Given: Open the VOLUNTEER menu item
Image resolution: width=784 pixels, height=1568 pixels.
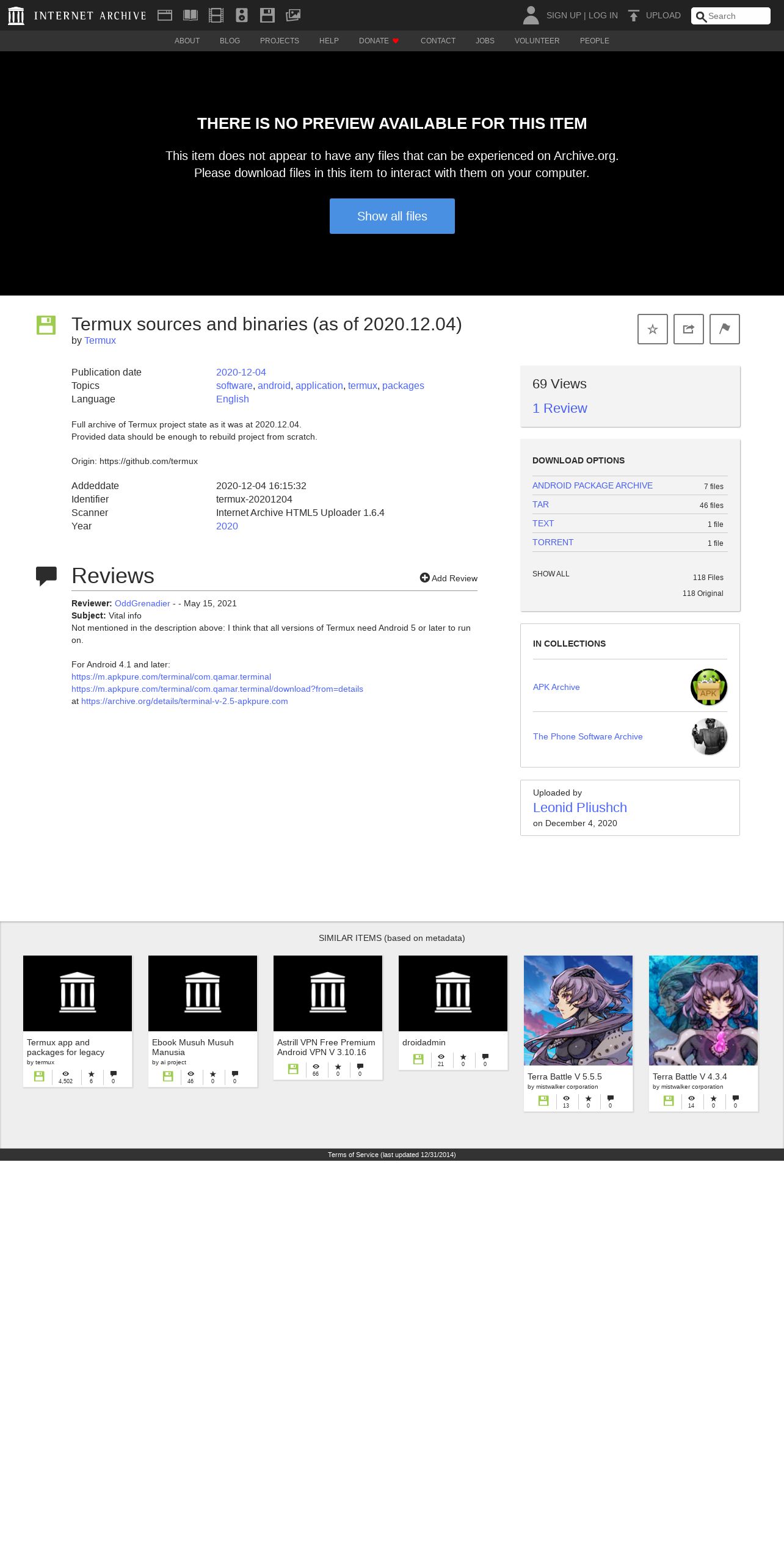Looking at the screenshot, I should (x=537, y=41).
